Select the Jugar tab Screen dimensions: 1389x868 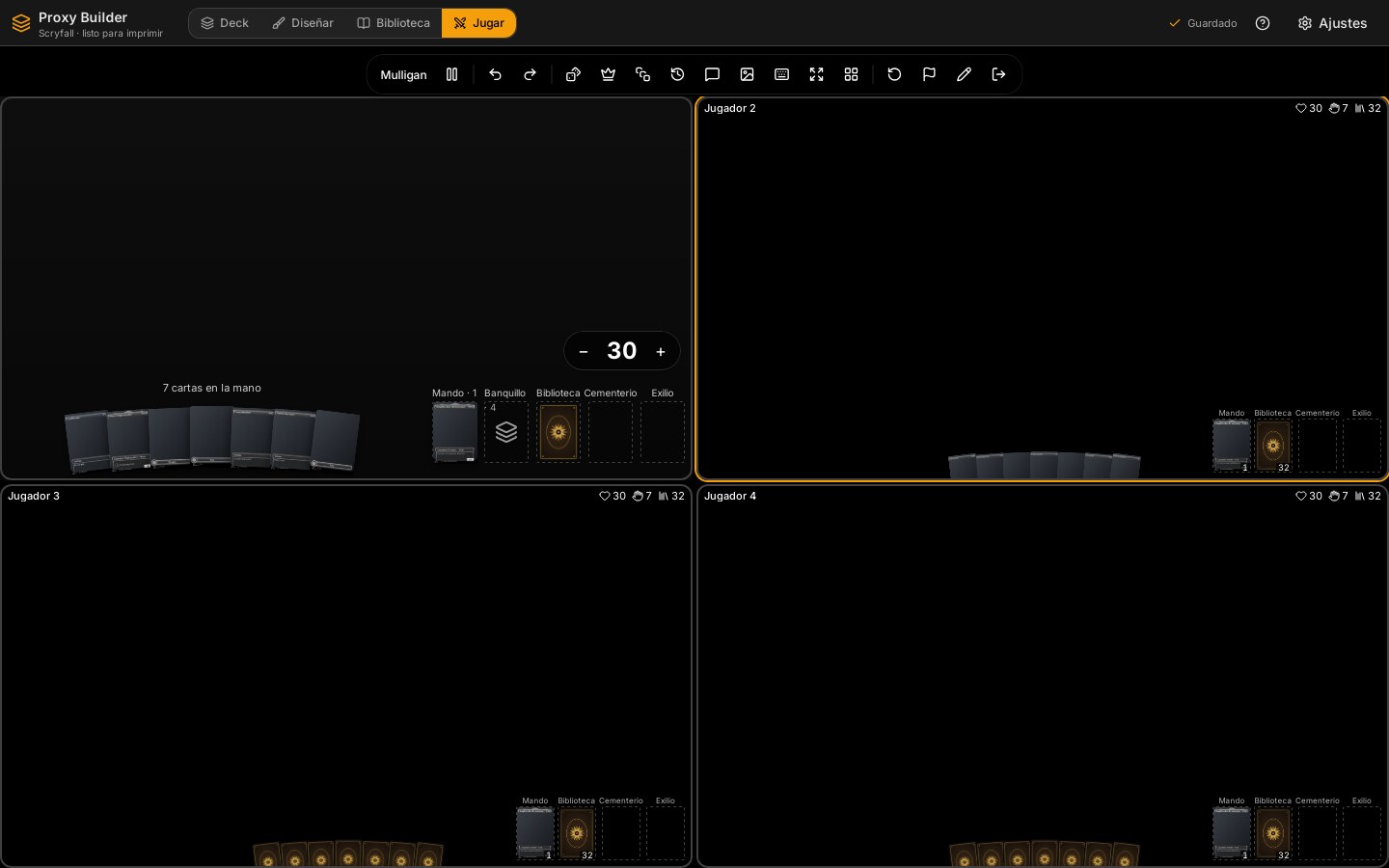(x=478, y=23)
